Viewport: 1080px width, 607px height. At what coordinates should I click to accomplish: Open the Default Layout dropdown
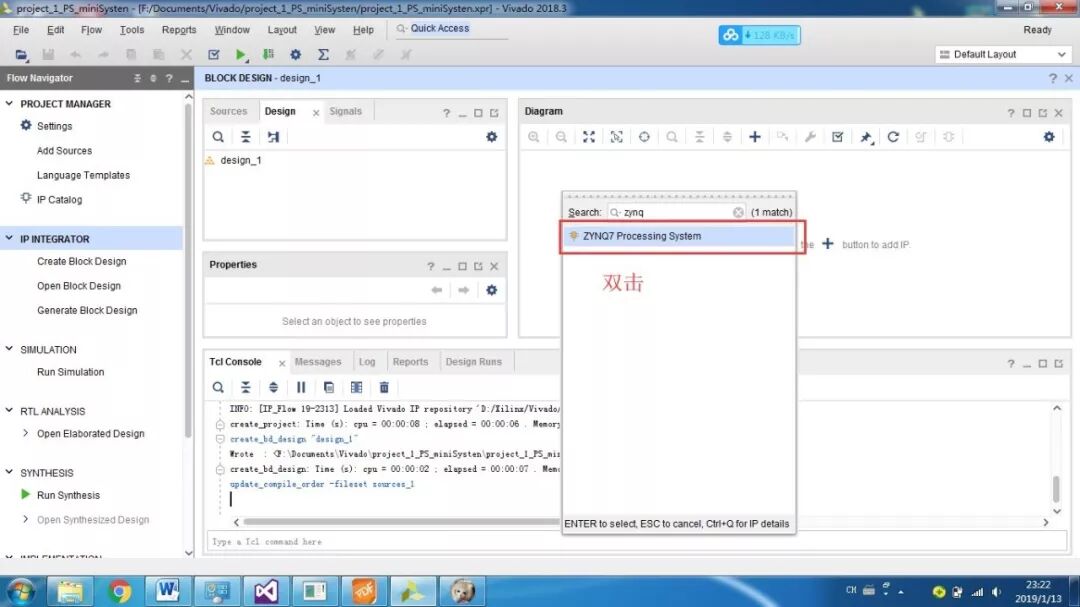tap(1003, 54)
